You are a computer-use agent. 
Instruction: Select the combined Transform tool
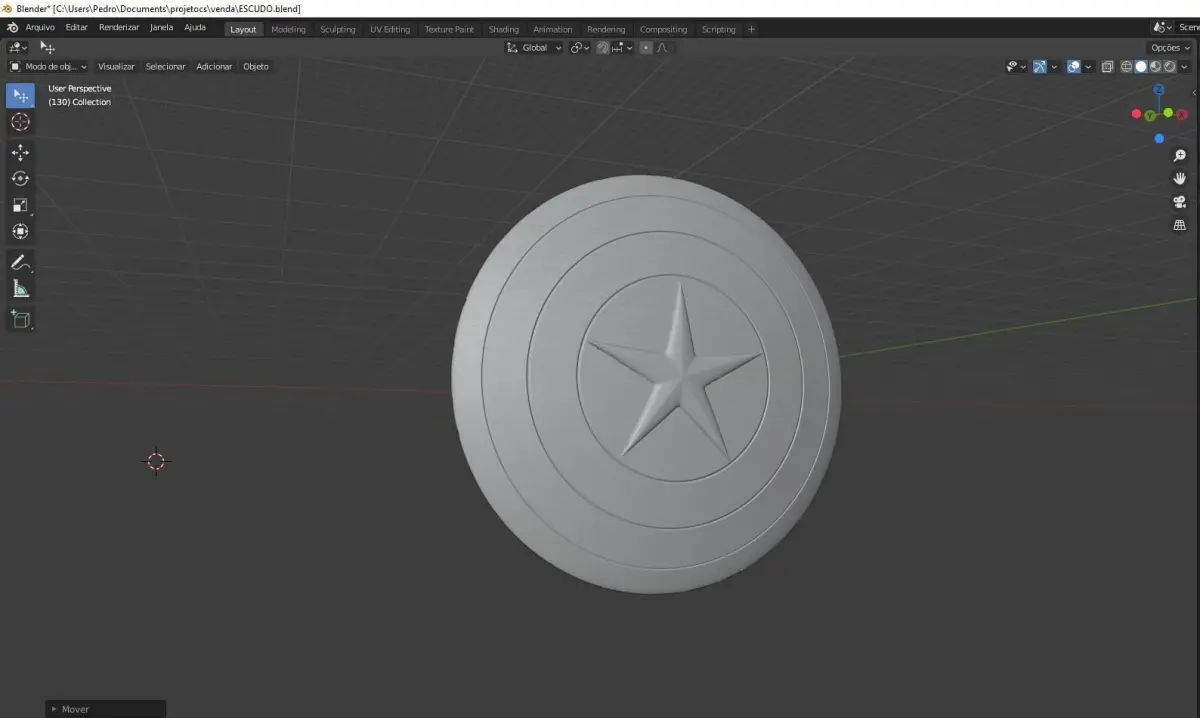pos(20,231)
